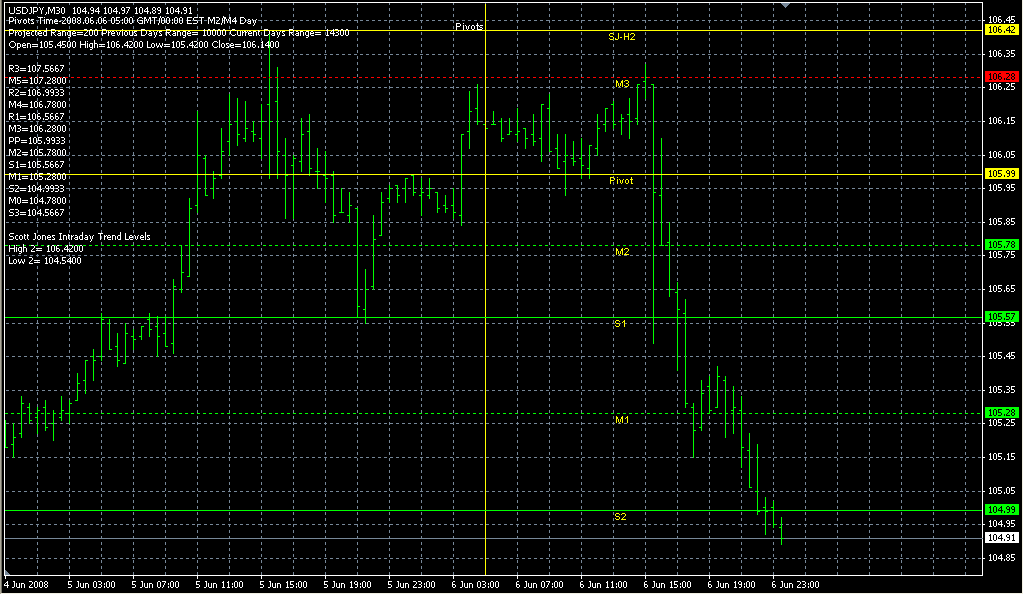
Task: Click the Pivots vertical line label
Action: (468, 27)
